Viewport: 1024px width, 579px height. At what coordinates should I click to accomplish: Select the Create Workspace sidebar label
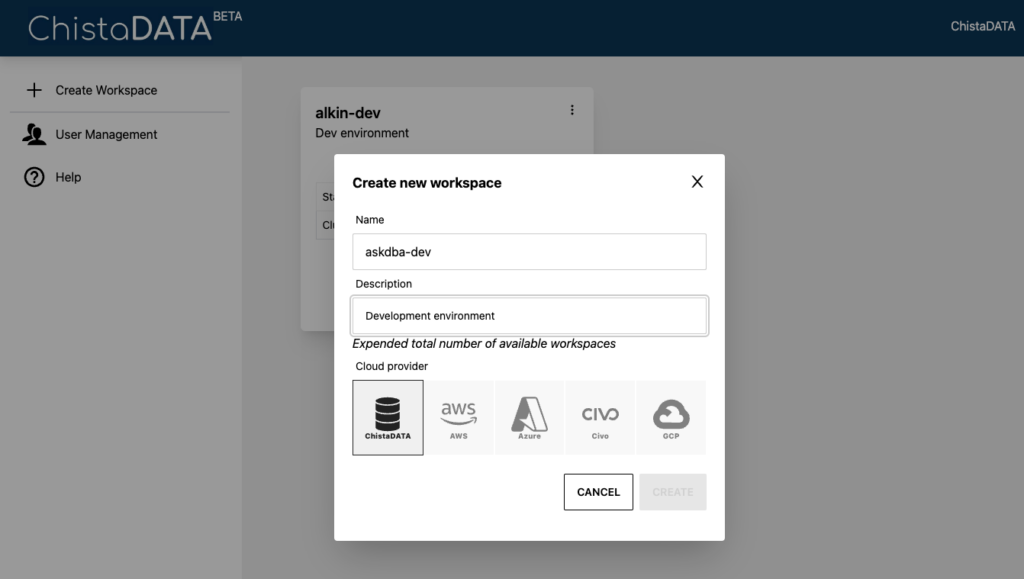point(106,90)
